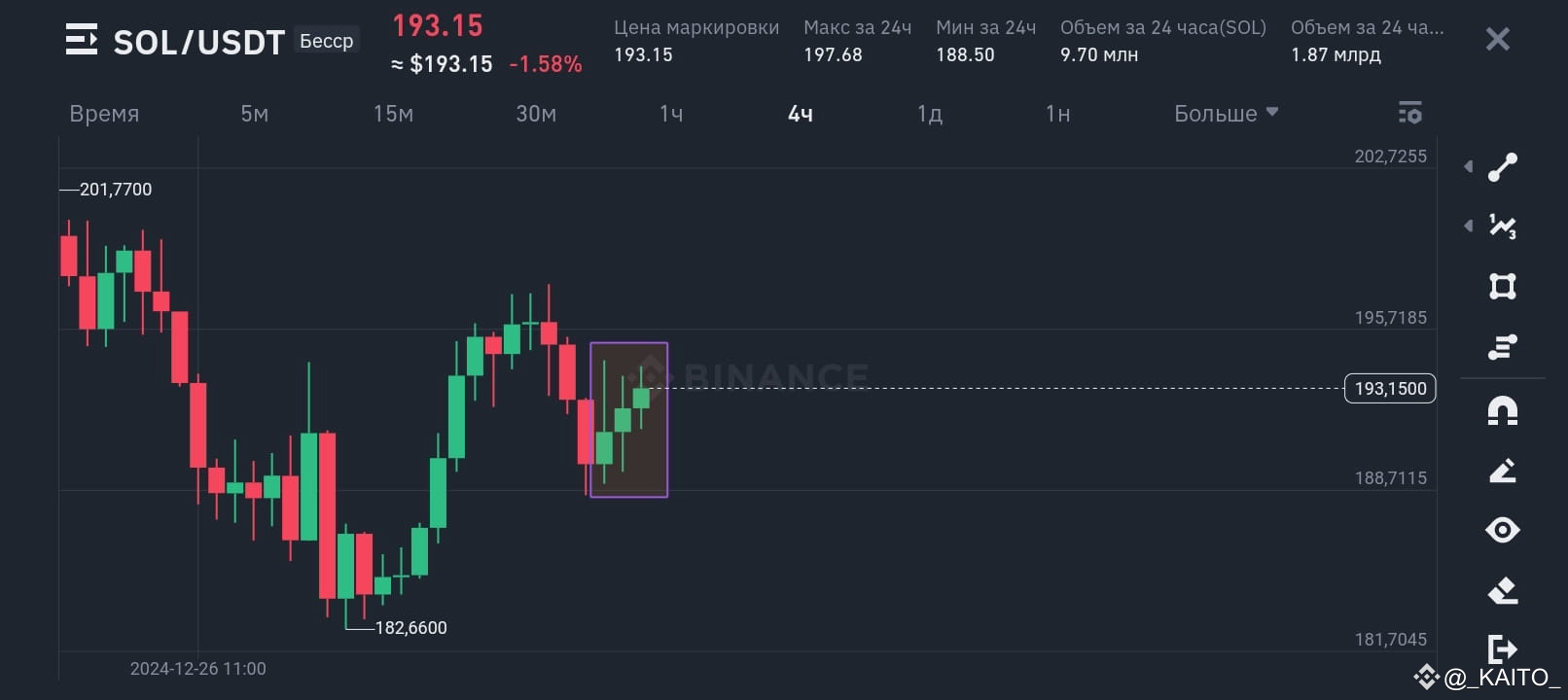This screenshot has width=1568, height=700.
Task: Collapse the trend line tool flyout arrow
Action: pos(1468,166)
